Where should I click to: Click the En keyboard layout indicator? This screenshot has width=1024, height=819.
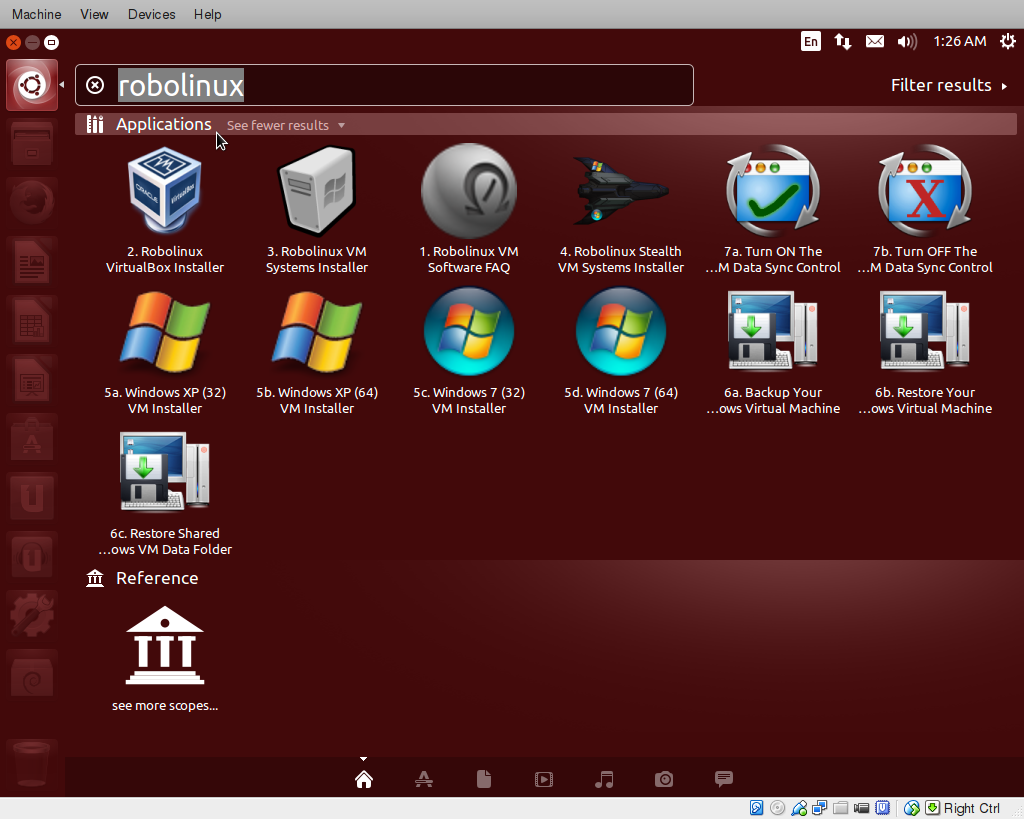pos(810,42)
